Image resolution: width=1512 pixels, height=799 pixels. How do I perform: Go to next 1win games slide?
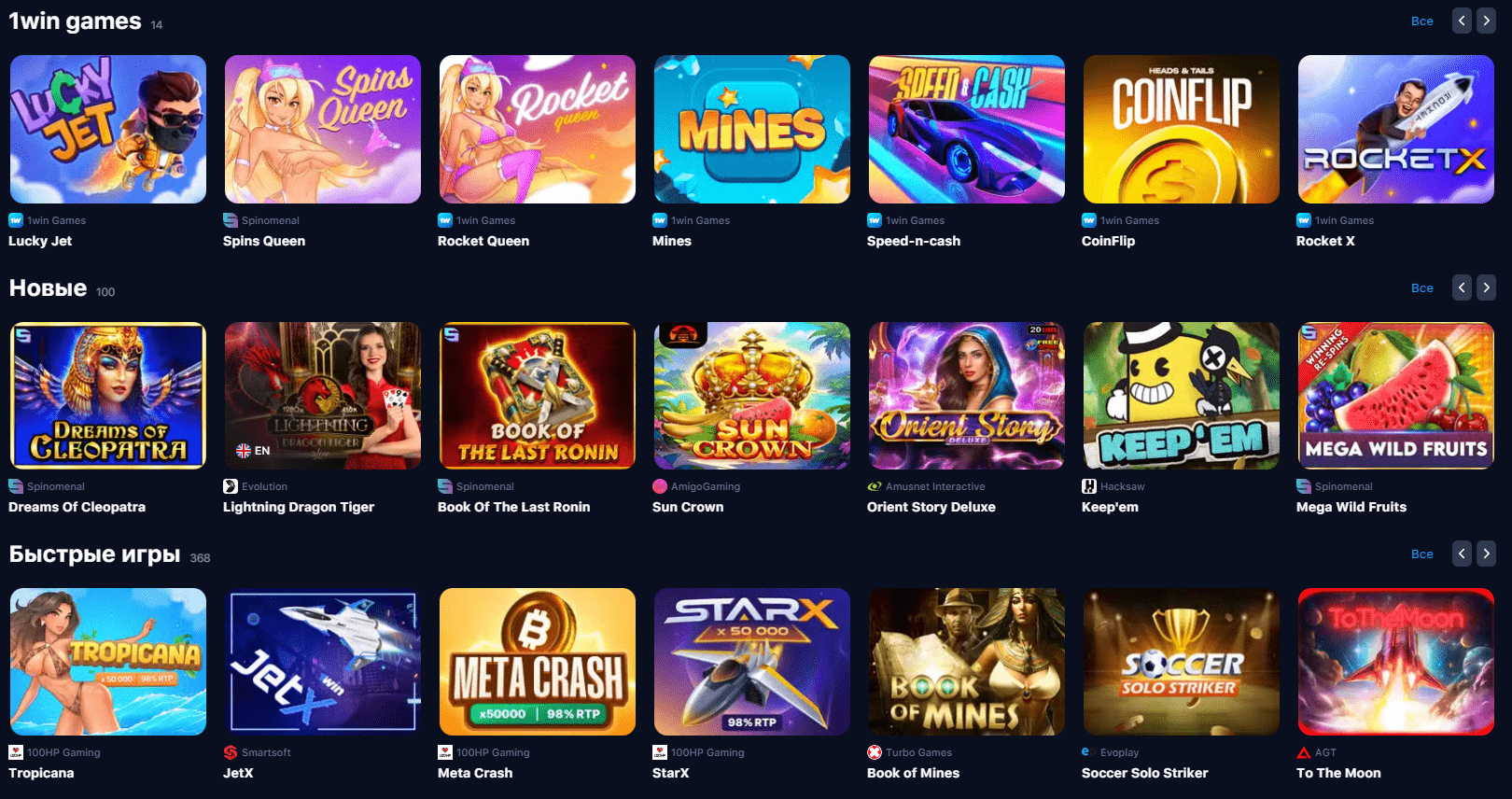pyautogui.click(x=1487, y=21)
